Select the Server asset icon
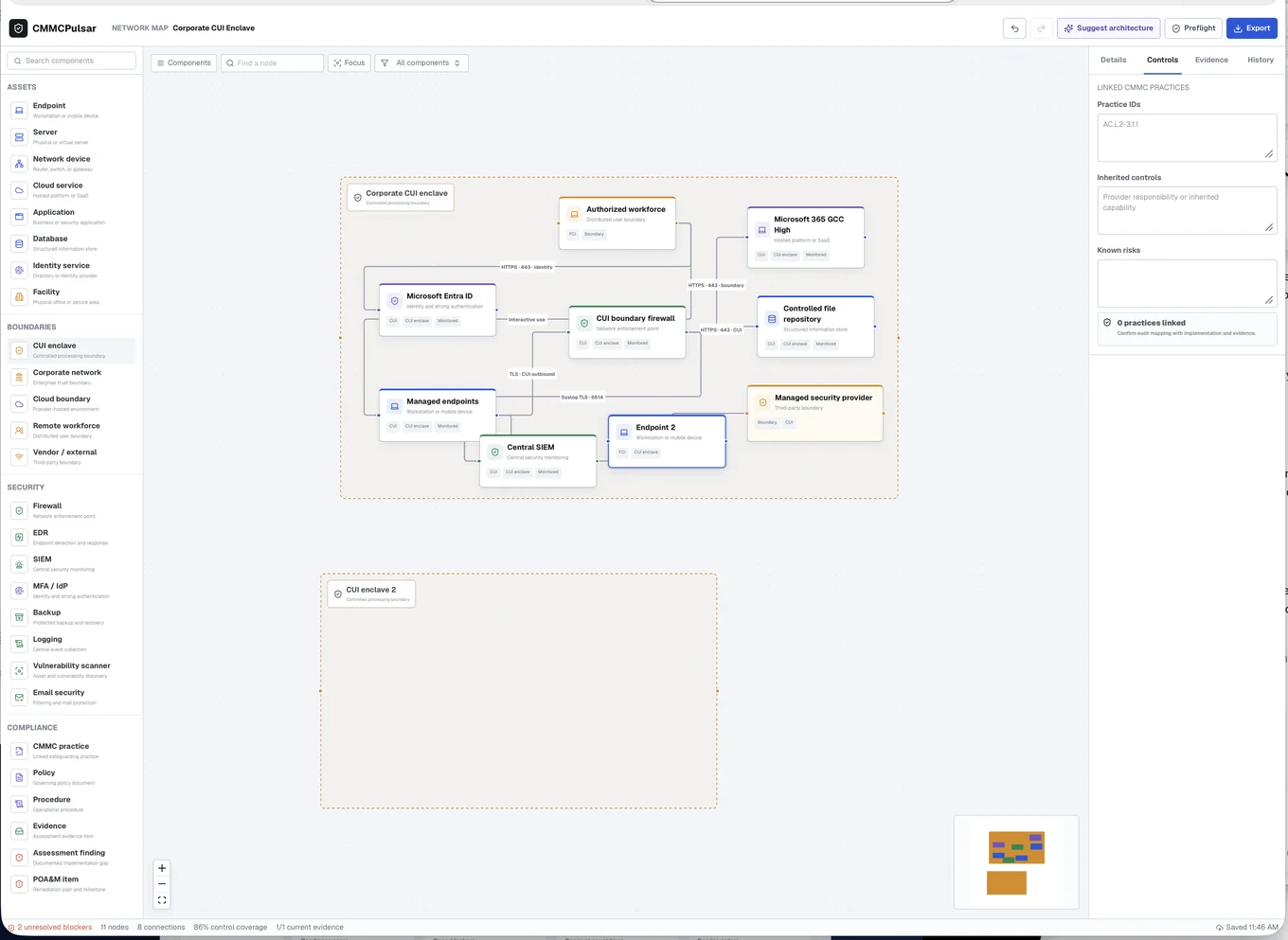Image resolution: width=1288 pixels, height=940 pixels. click(19, 137)
